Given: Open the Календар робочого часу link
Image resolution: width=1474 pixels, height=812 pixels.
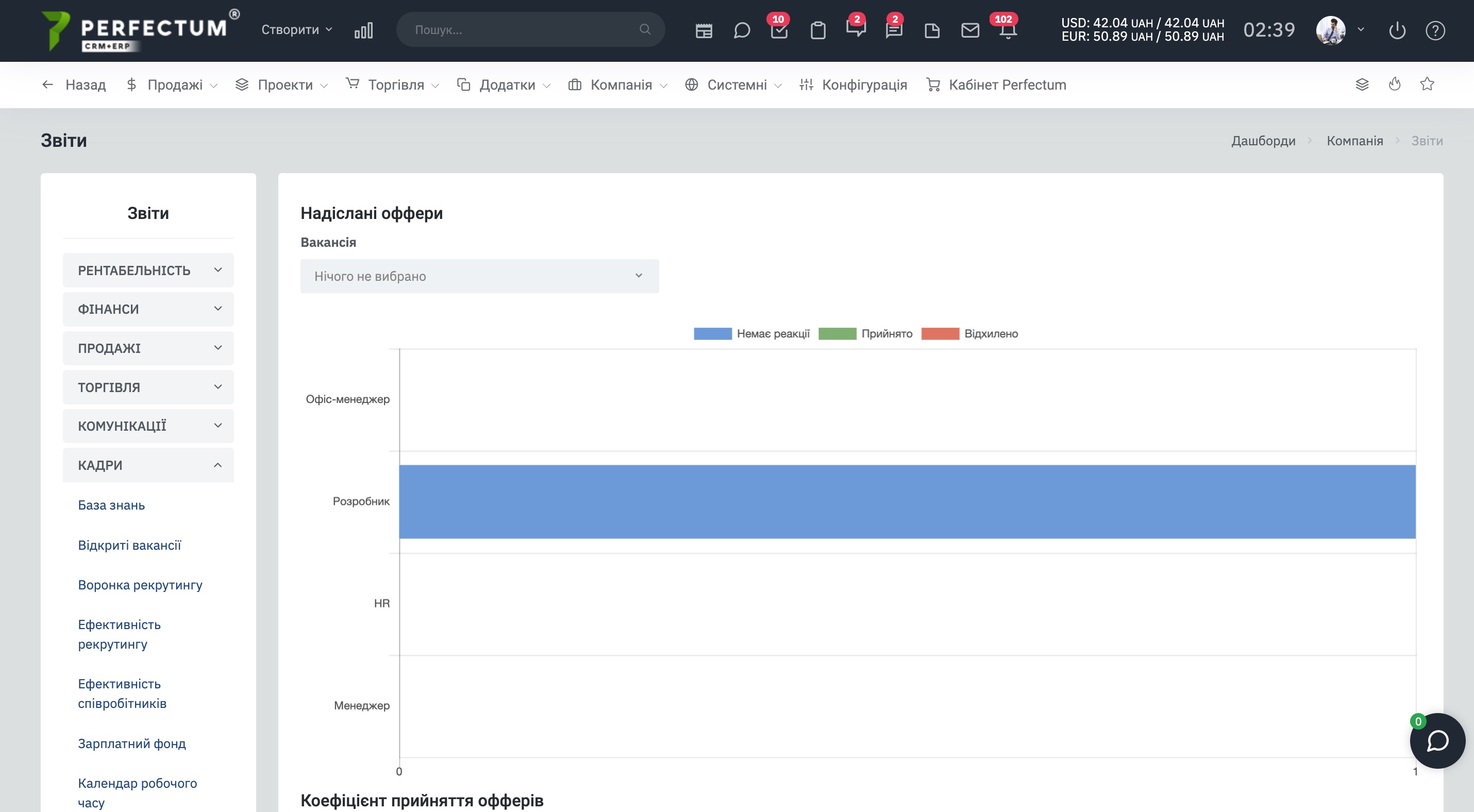Looking at the screenshot, I should [x=137, y=793].
